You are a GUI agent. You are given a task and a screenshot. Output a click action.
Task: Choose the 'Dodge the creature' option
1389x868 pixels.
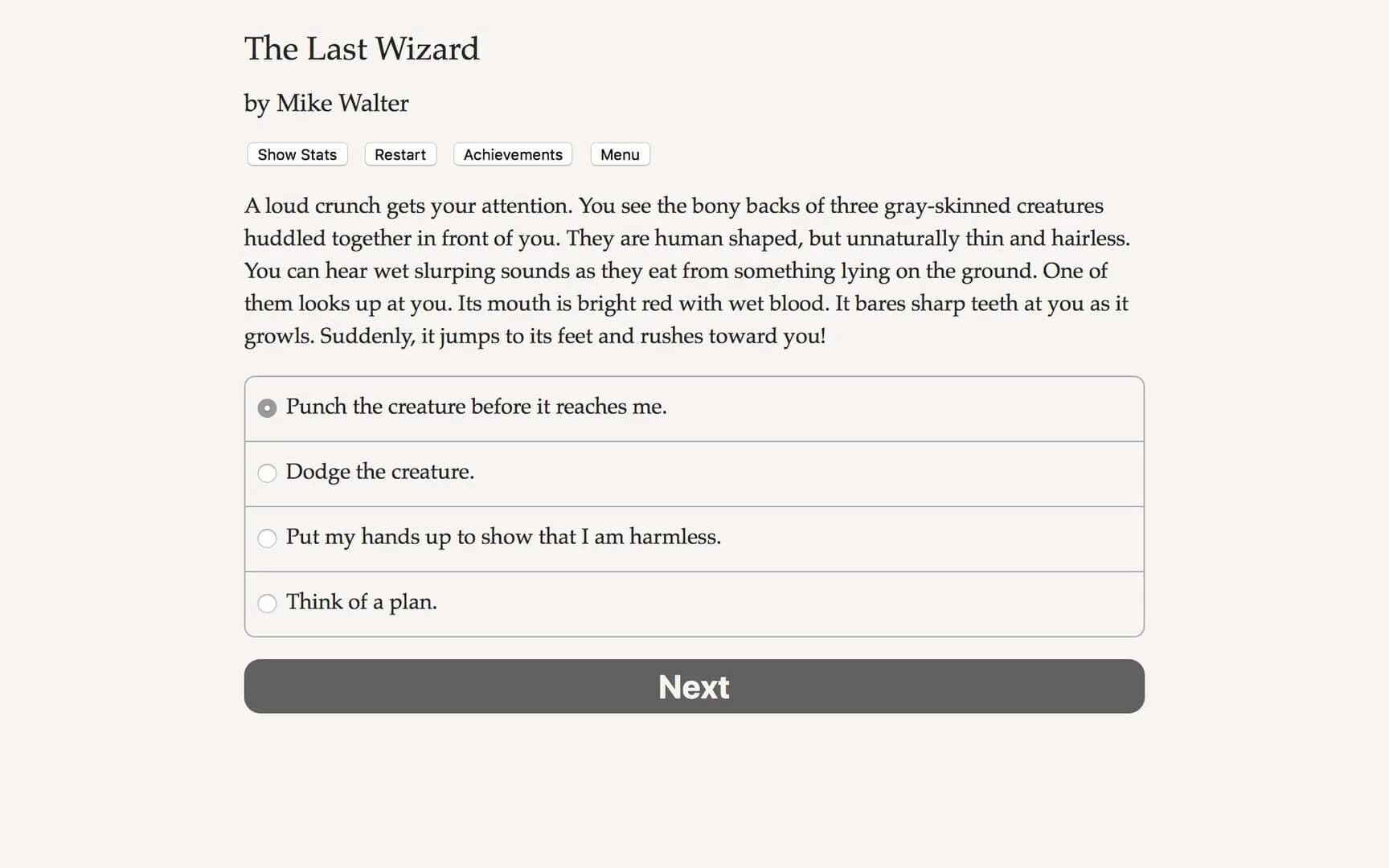pos(379,473)
